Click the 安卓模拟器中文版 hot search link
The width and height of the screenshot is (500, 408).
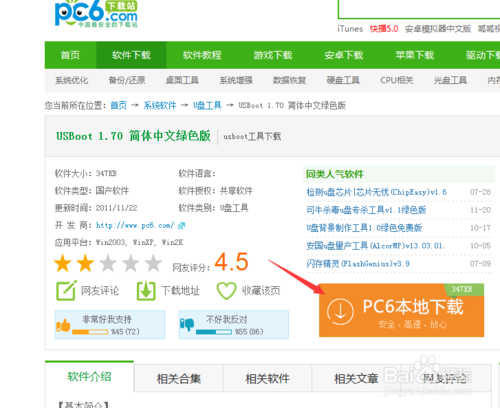click(438, 29)
